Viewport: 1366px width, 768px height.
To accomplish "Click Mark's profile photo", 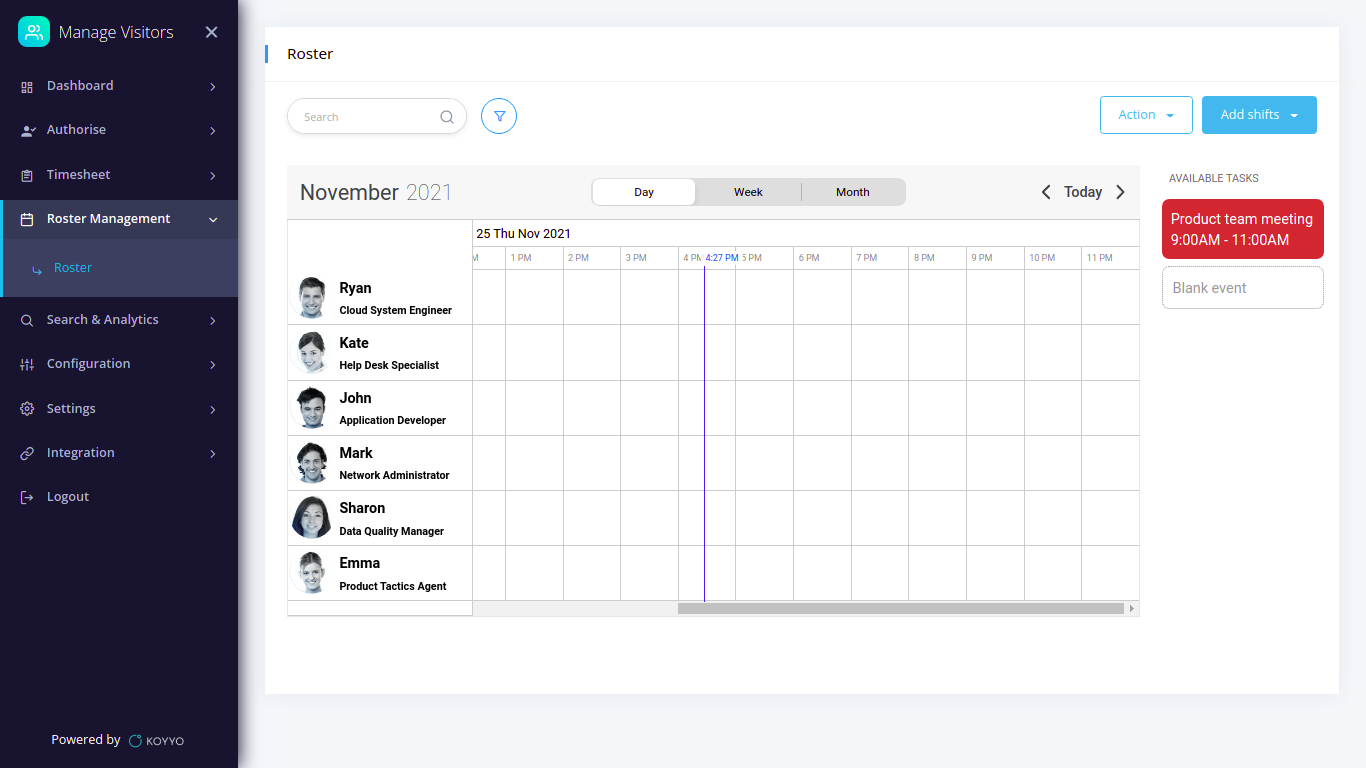I will tap(312, 463).
